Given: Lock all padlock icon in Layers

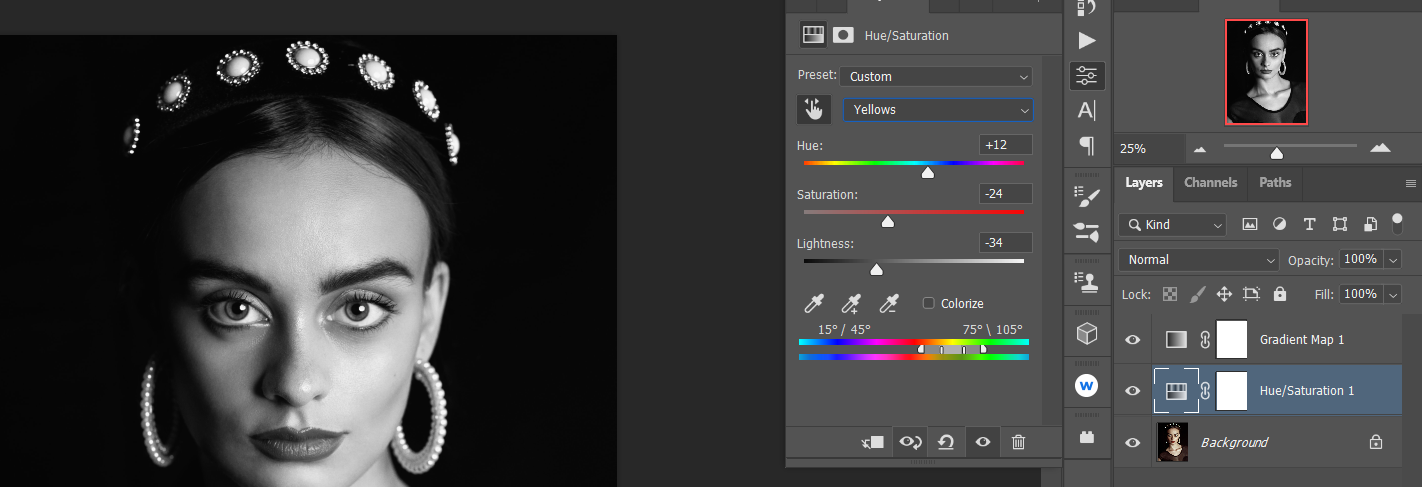Looking at the screenshot, I should coord(1279,294).
